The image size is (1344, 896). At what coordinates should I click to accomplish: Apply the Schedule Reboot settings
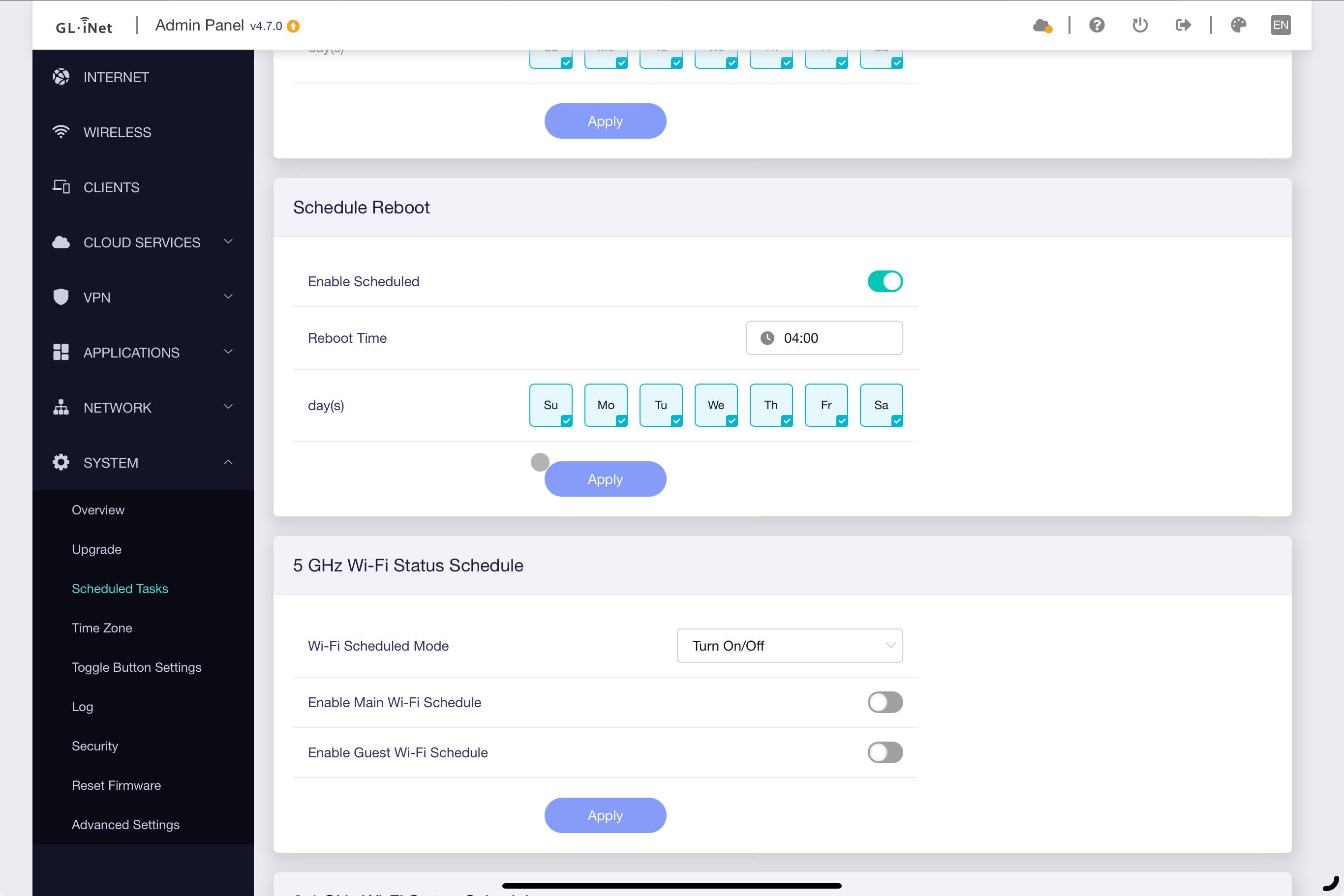605,479
